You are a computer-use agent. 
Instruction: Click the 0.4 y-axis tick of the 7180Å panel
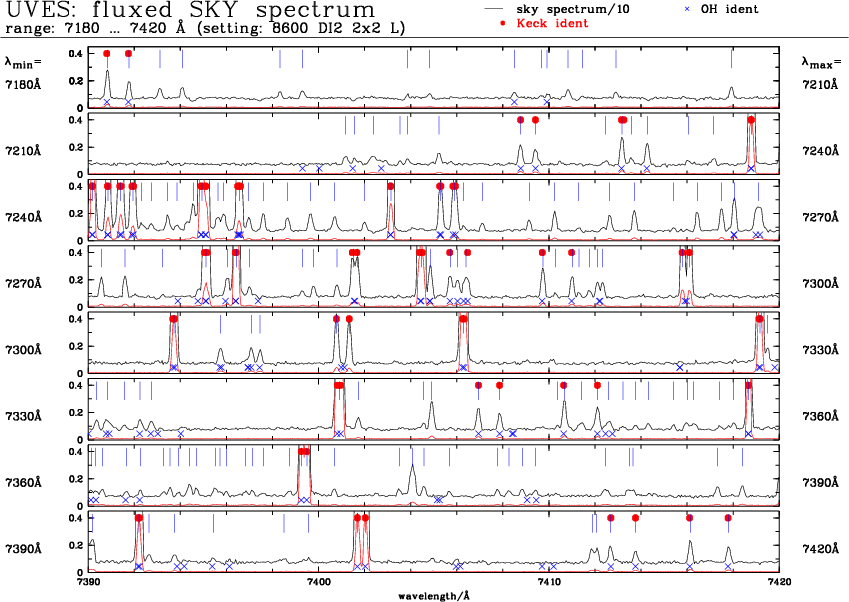pyautogui.click(x=75, y=53)
